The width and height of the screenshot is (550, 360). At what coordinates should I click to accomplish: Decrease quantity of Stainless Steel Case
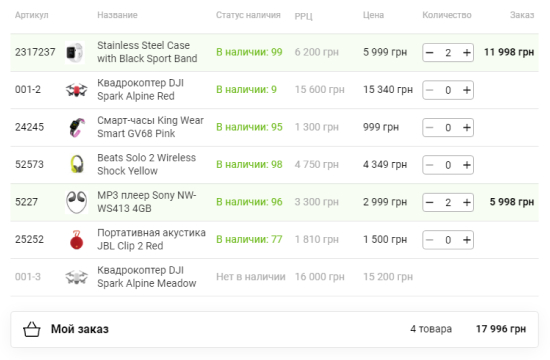click(x=430, y=53)
